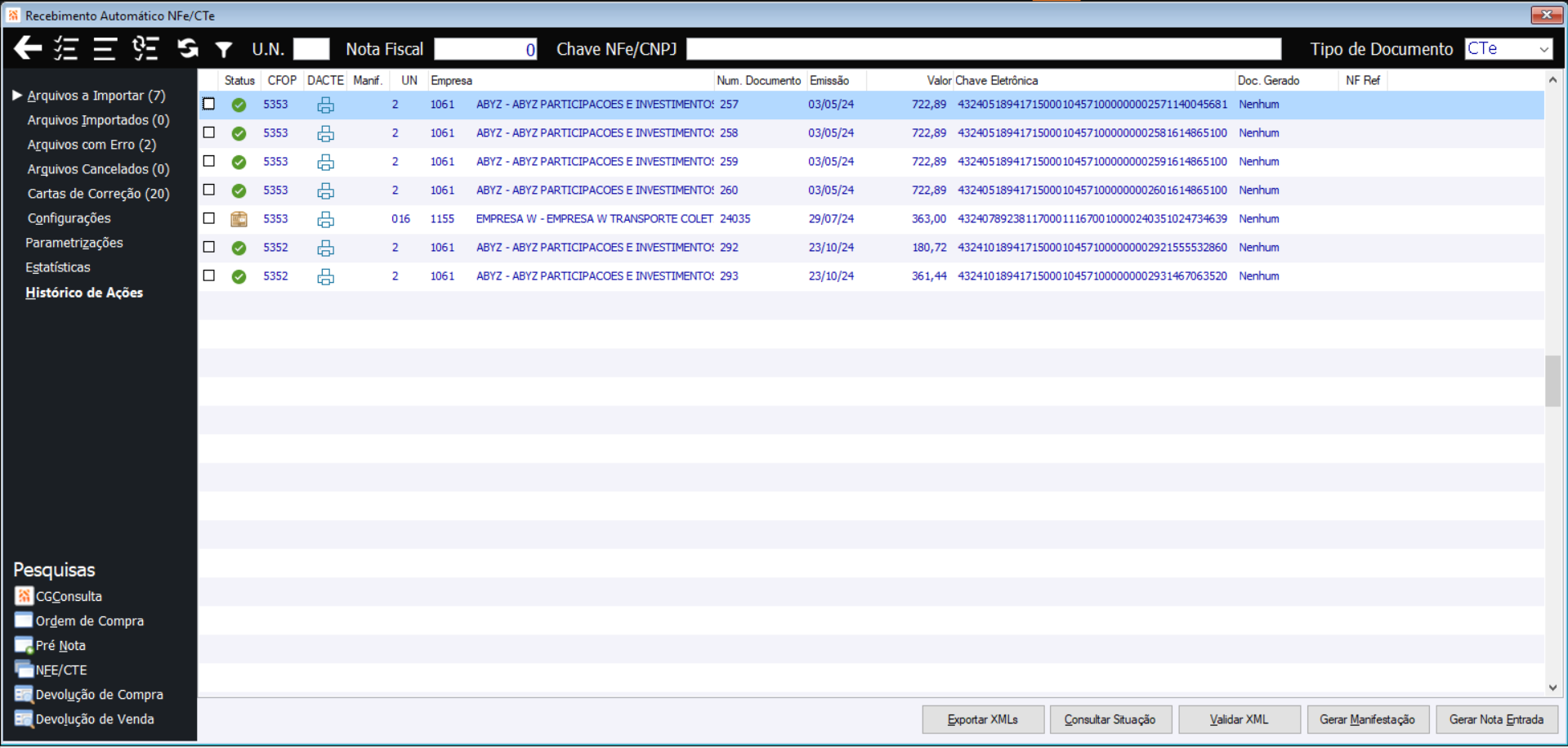
Task: Click the select-all checklist toolbar icon
Action: click(x=65, y=48)
